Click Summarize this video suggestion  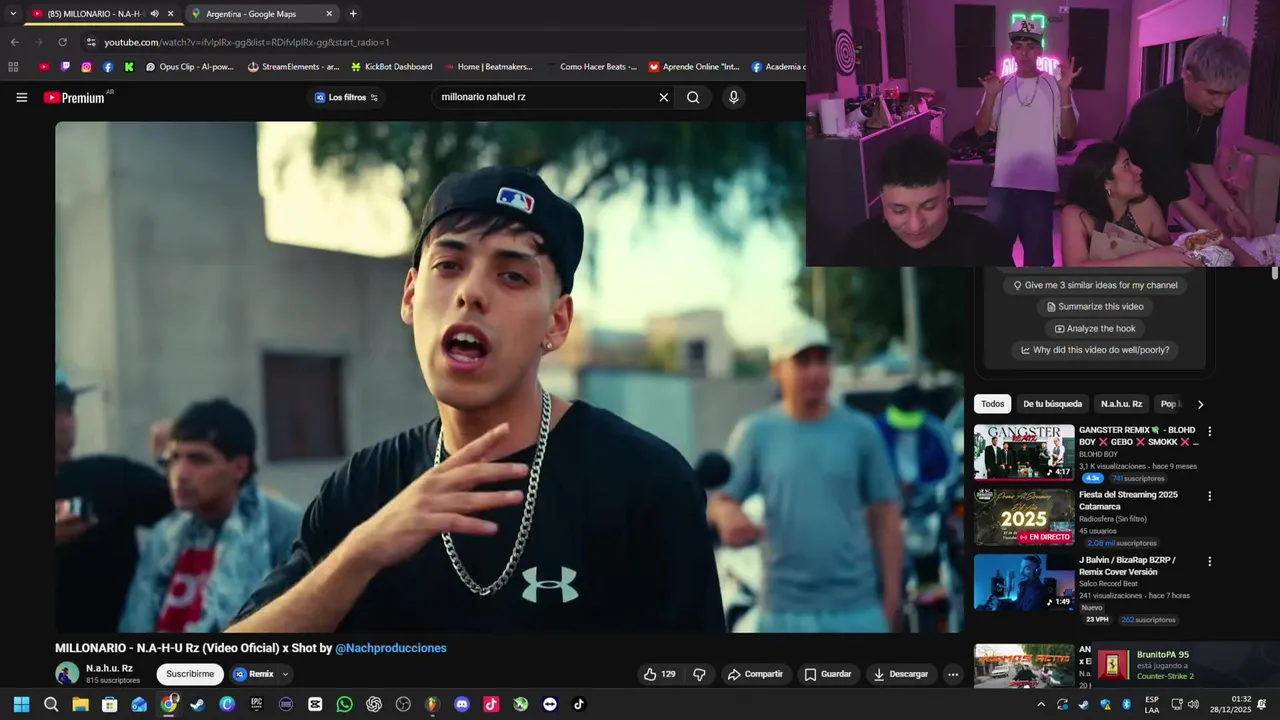point(1094,307)
